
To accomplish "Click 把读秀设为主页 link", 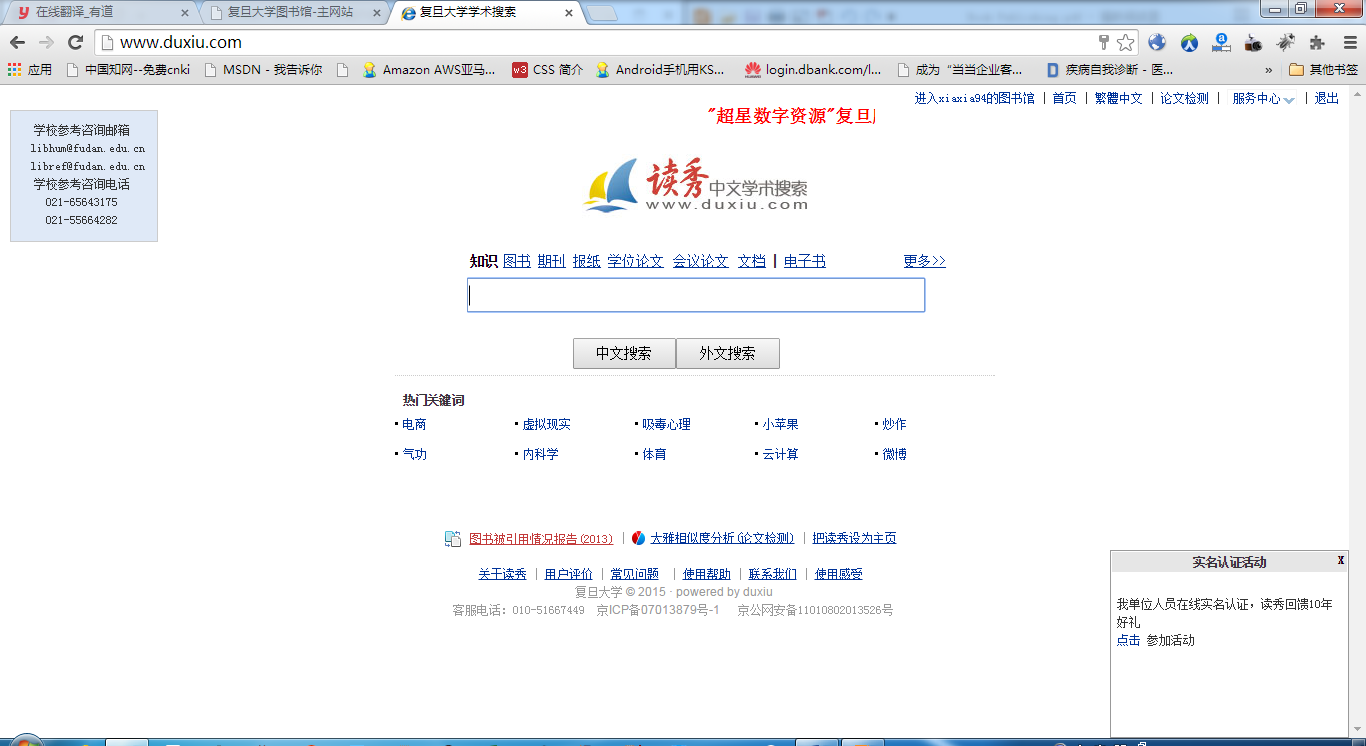I will [854, 538].
